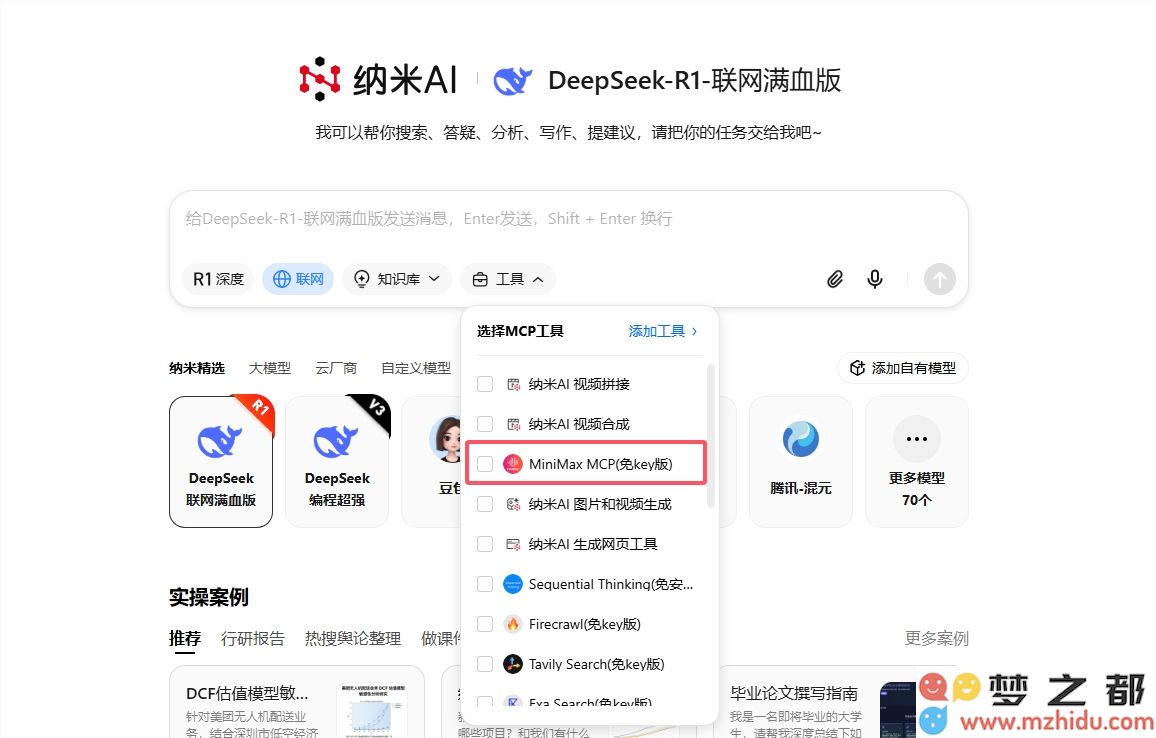Switch to the 云厂商 tab
This screenshot has height=738, width=1156.
[336, 368]
